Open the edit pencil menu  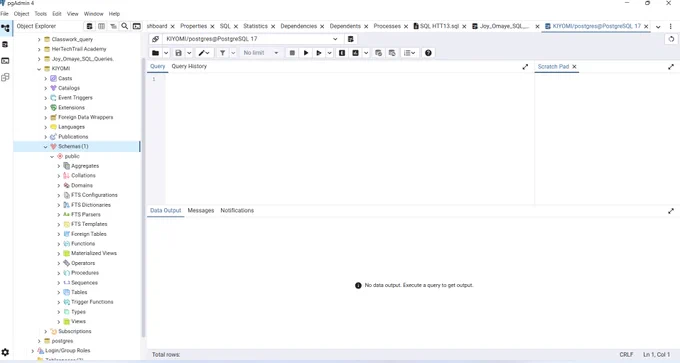tap(203, 53)
